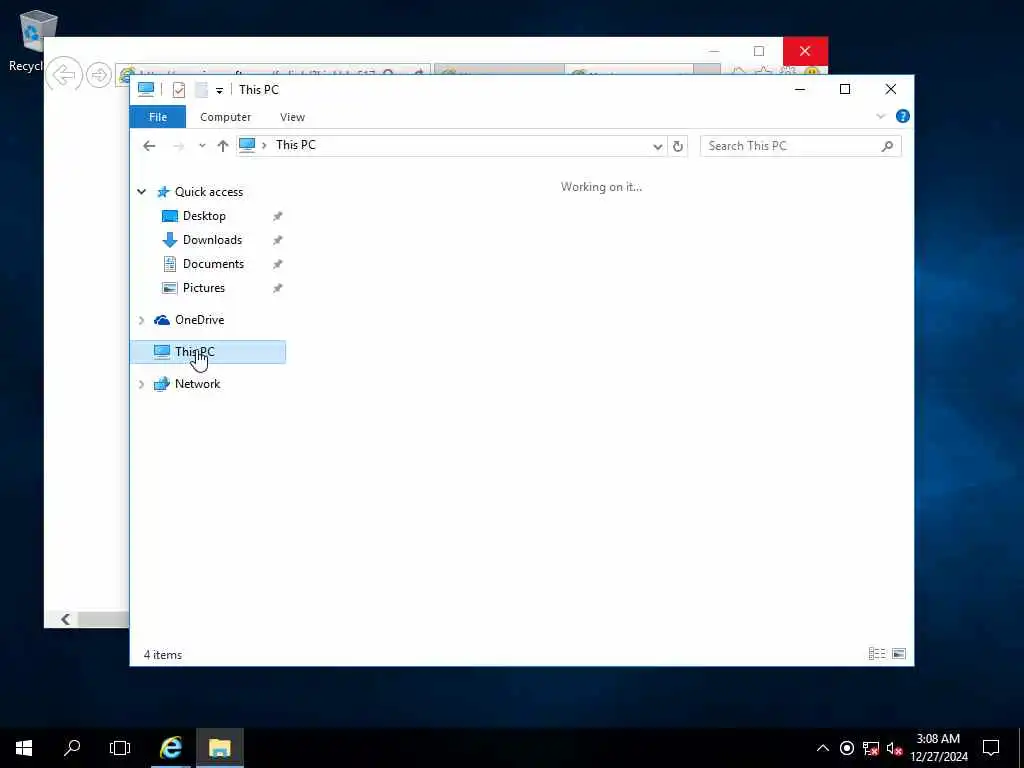Switch to large icons view layout
This screenshot has height=768, width=1024.
899,654
